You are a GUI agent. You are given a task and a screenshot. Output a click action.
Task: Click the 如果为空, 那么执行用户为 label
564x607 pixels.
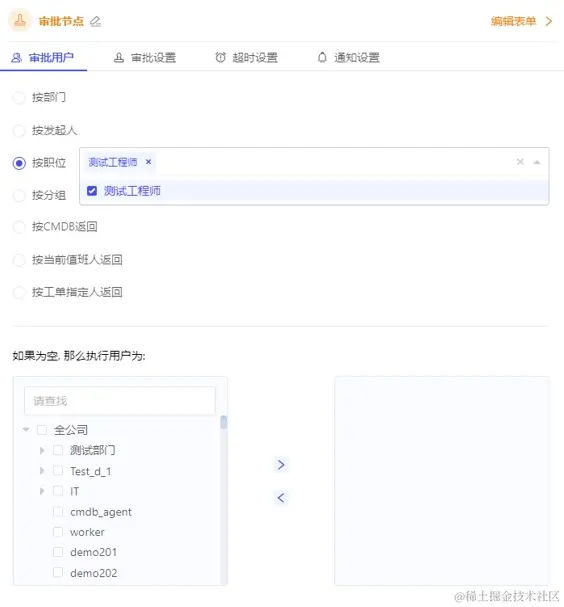click(x=79, y=356)
